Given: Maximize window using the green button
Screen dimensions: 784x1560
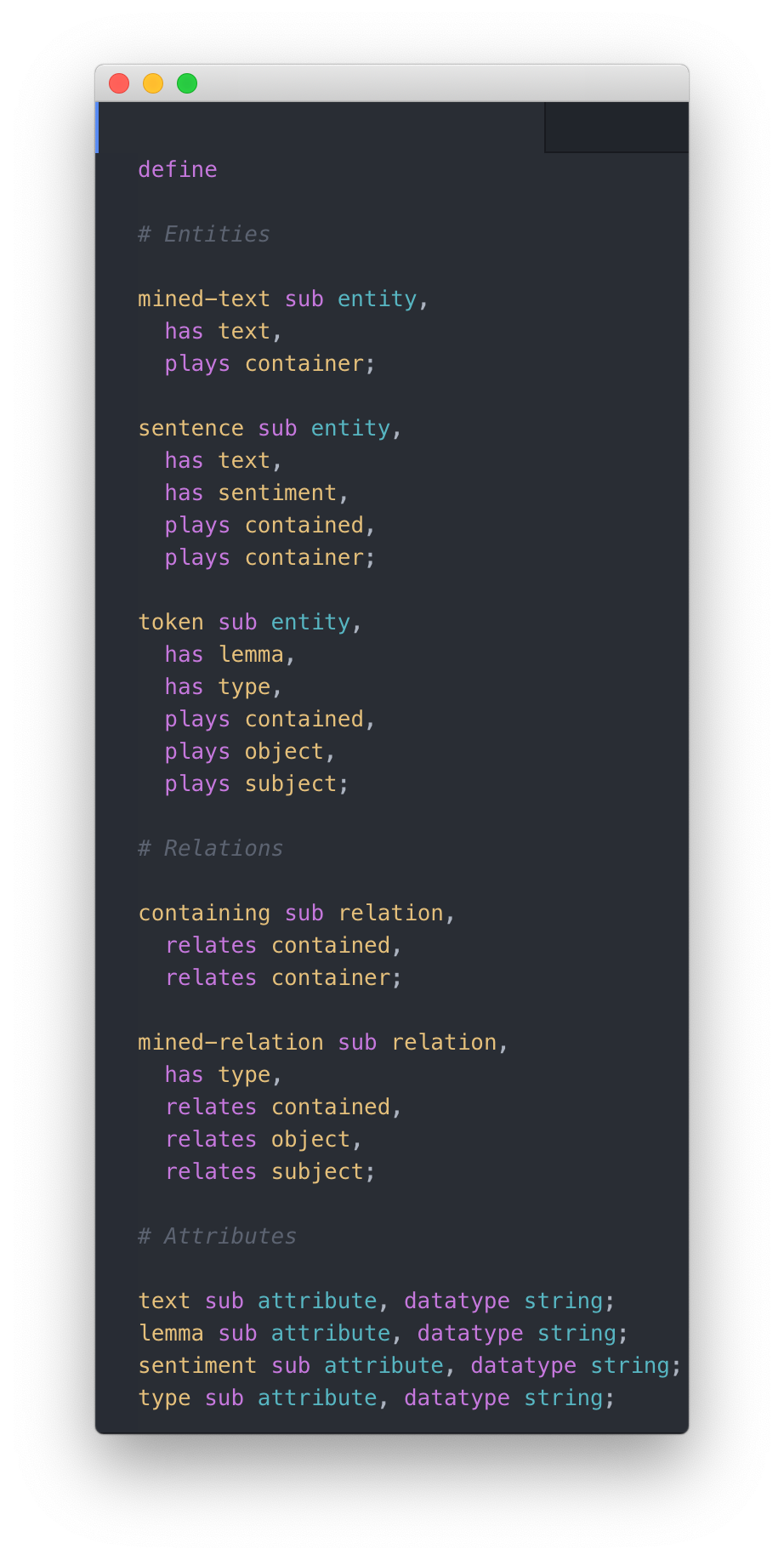Looking at the screenshot, I should pyautogui.click(x=187, y=83).
